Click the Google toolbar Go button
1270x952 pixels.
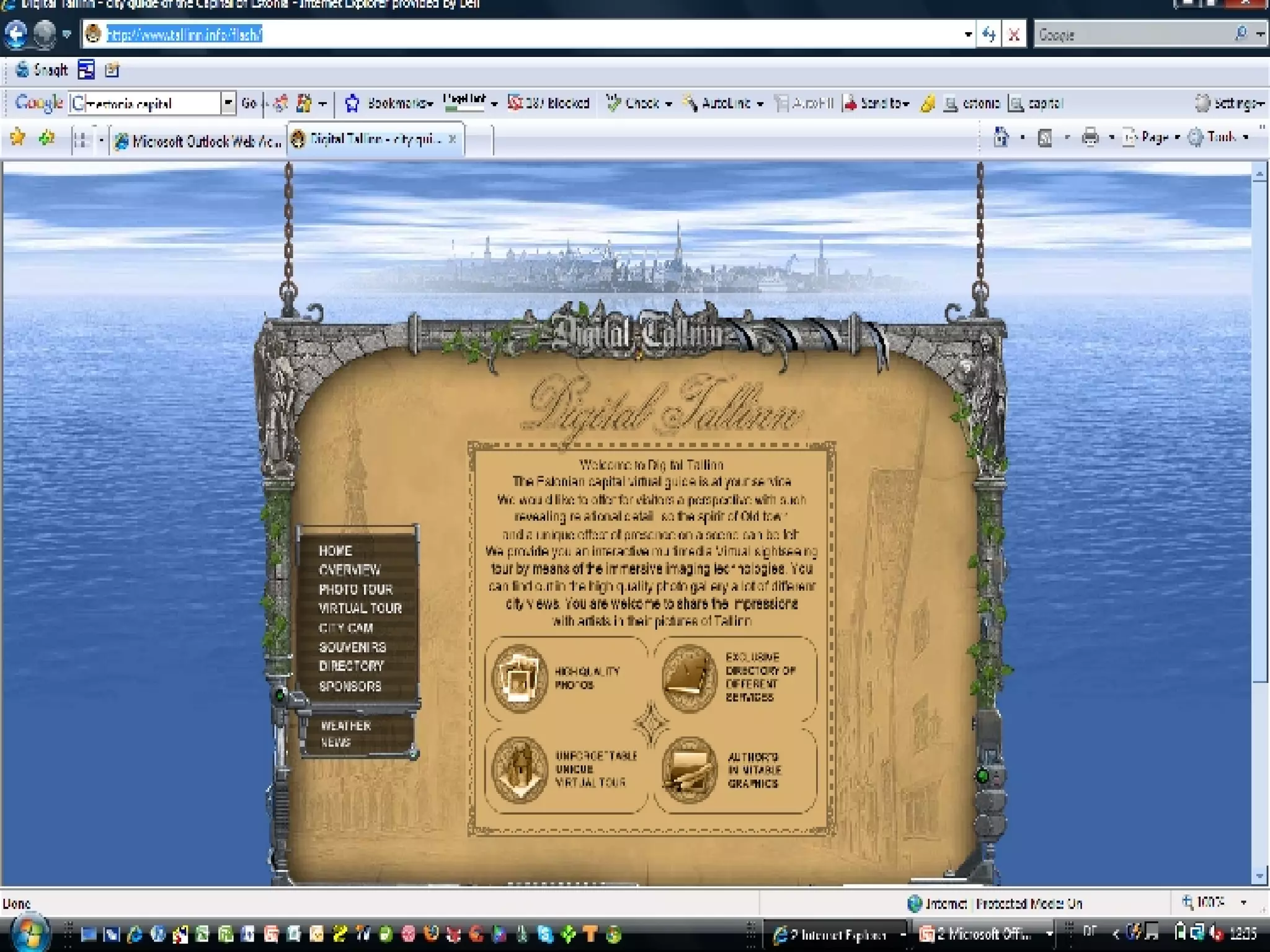(249, 103)
